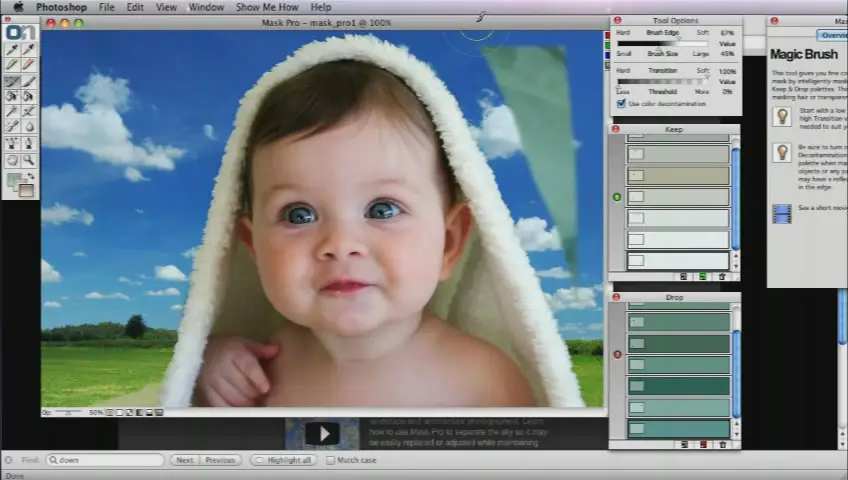The image size is (848, 480).
Task: Select the Magic Bucket fill tool
Action: 12,96
